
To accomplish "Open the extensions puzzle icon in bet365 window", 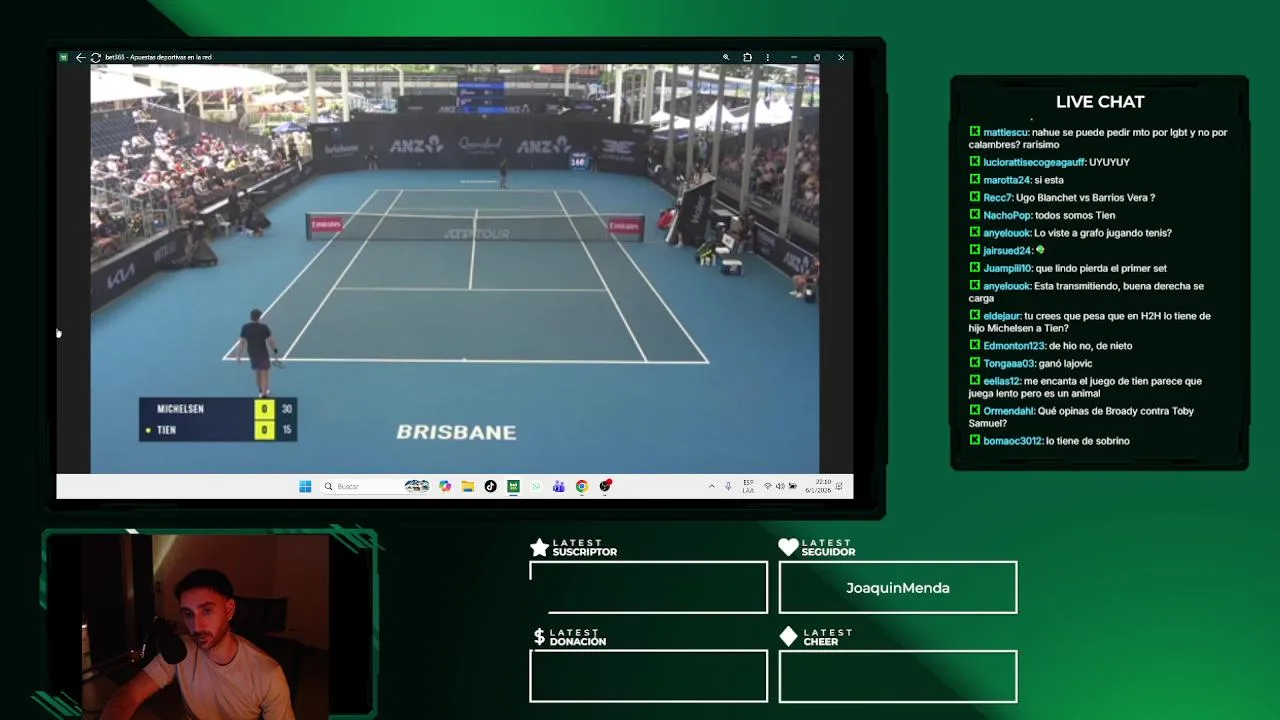I will [x=747, y=57].
